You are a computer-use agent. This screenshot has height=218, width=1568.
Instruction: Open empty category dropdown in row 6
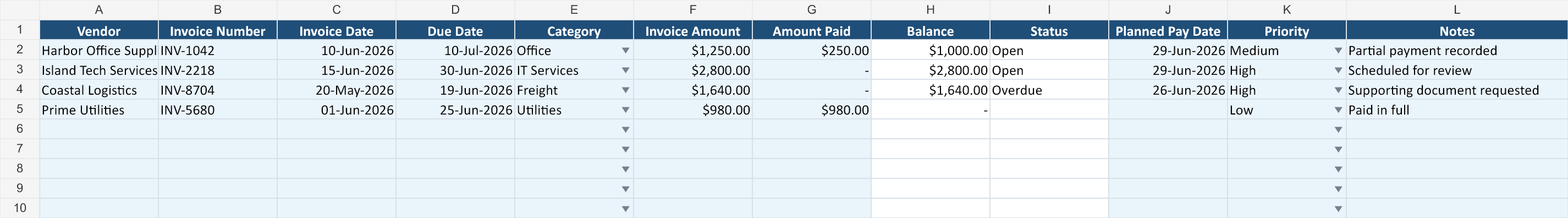point(625,130)
